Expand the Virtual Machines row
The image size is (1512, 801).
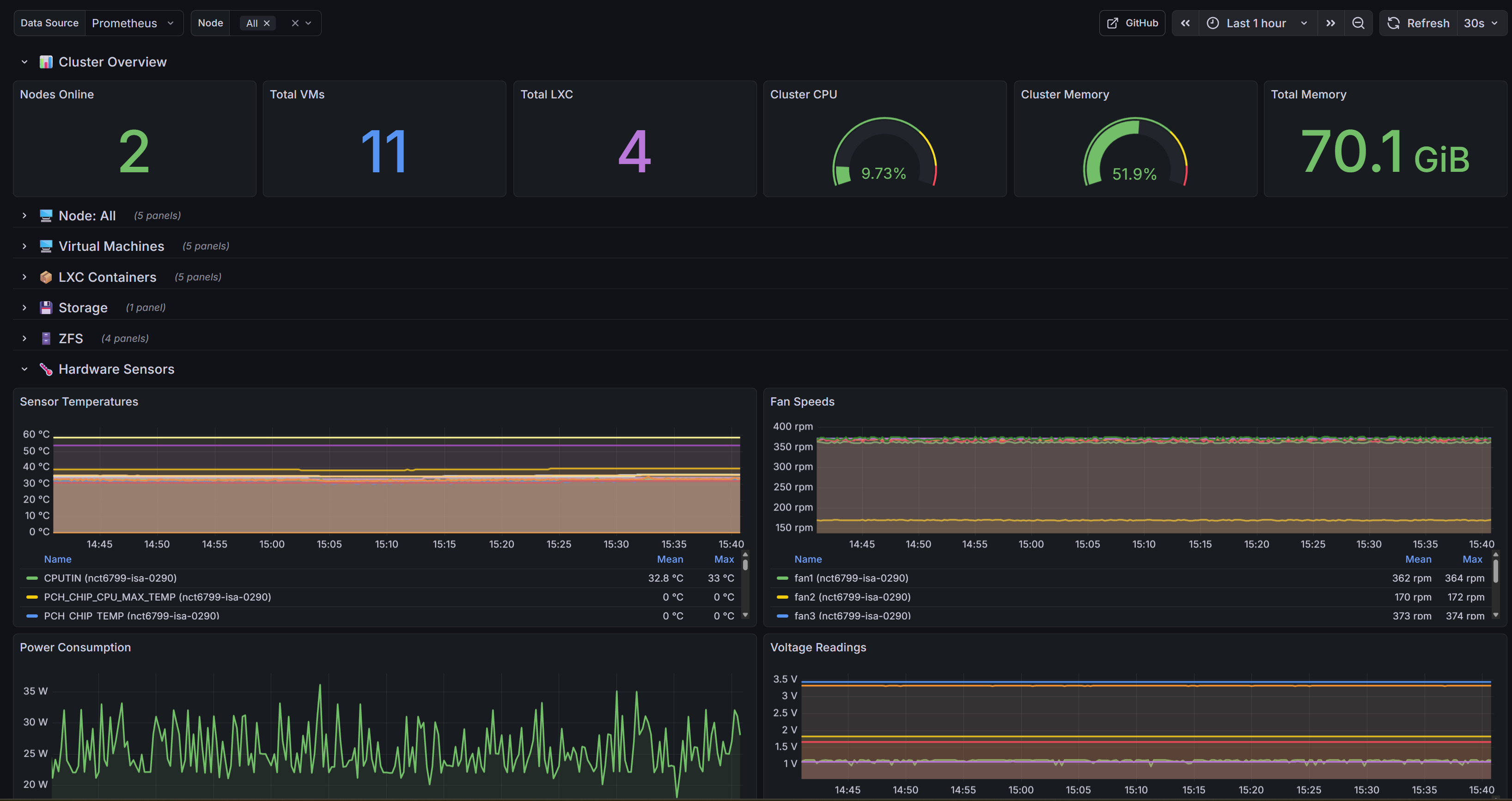[111, 246]
